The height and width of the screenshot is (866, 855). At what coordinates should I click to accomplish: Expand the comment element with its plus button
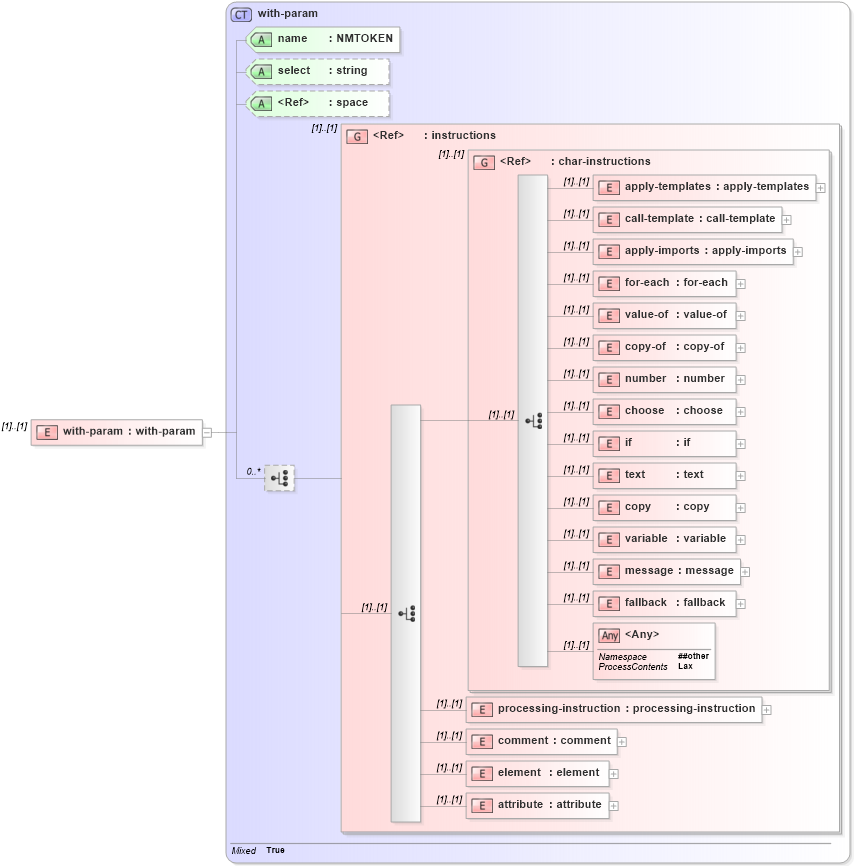(621, 741)
